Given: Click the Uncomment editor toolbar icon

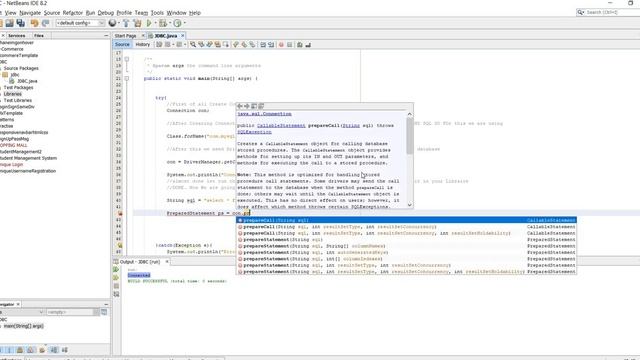Looking at the screenshot, I should click(x=308, y=44).
